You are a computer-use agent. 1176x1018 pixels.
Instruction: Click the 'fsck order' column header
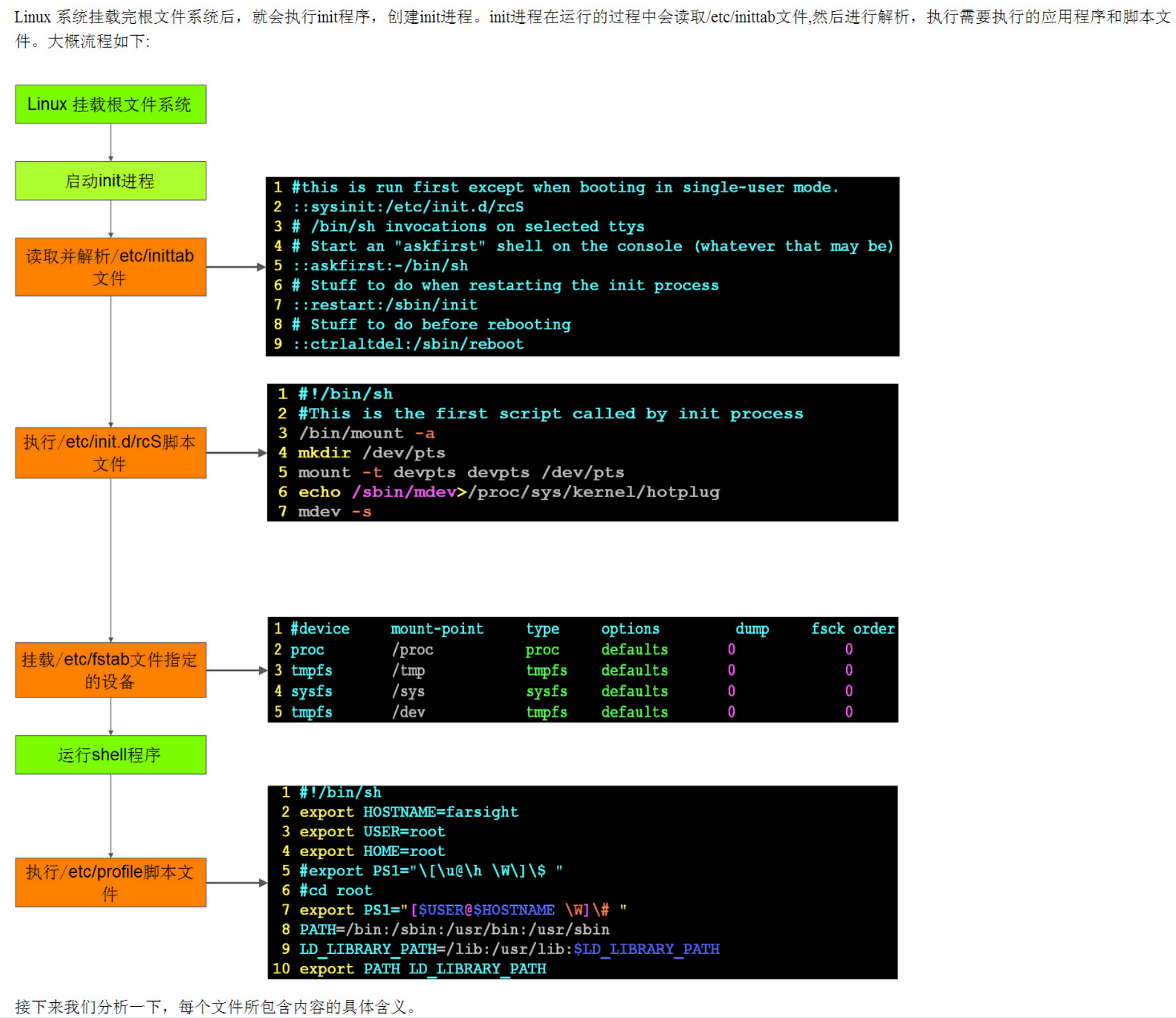(x=853, y=629)
